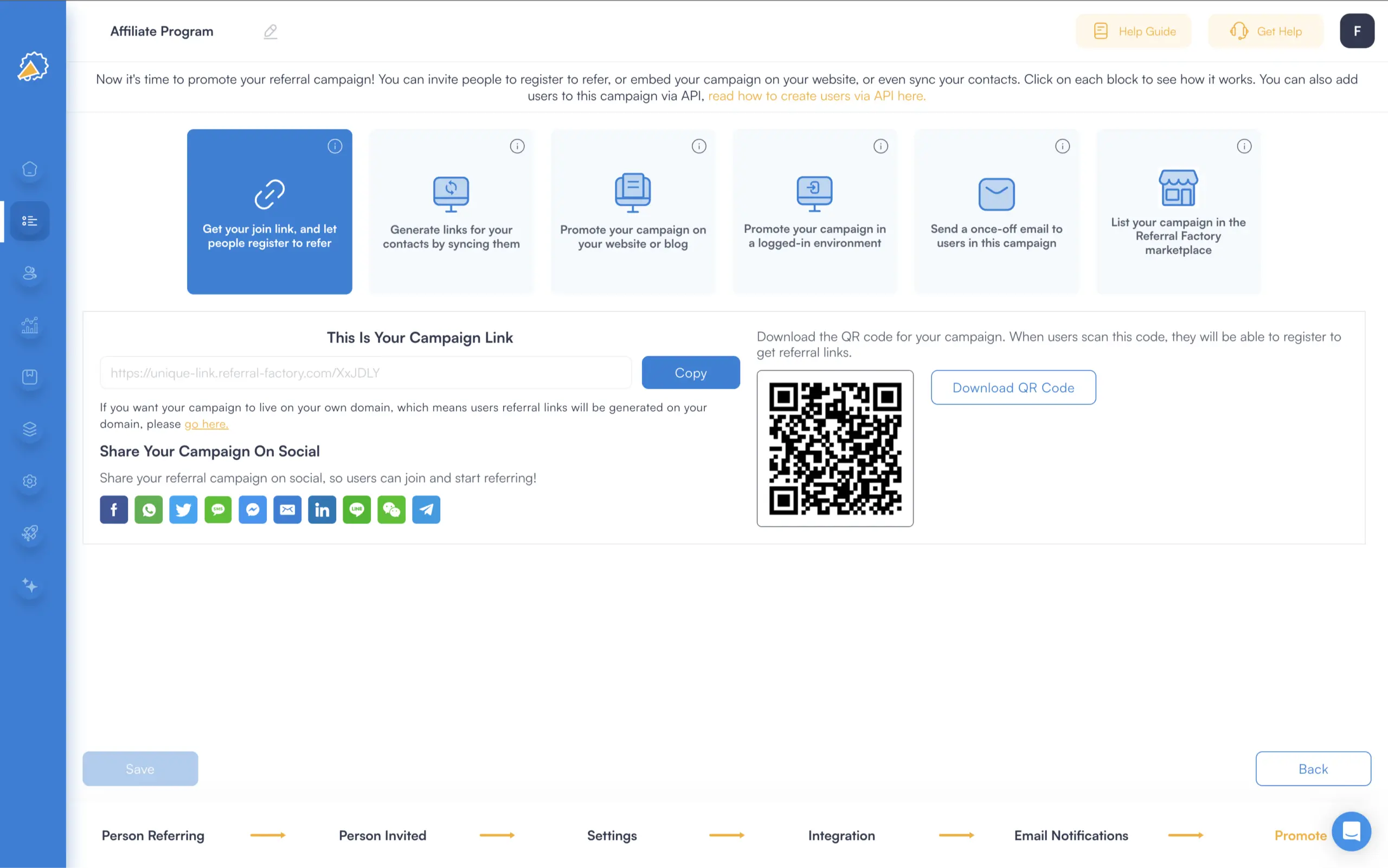Screen dimensions: 1388x868
Task: Click the 'Affiliate Program' campaign title
Action: (x=162, y=31)
